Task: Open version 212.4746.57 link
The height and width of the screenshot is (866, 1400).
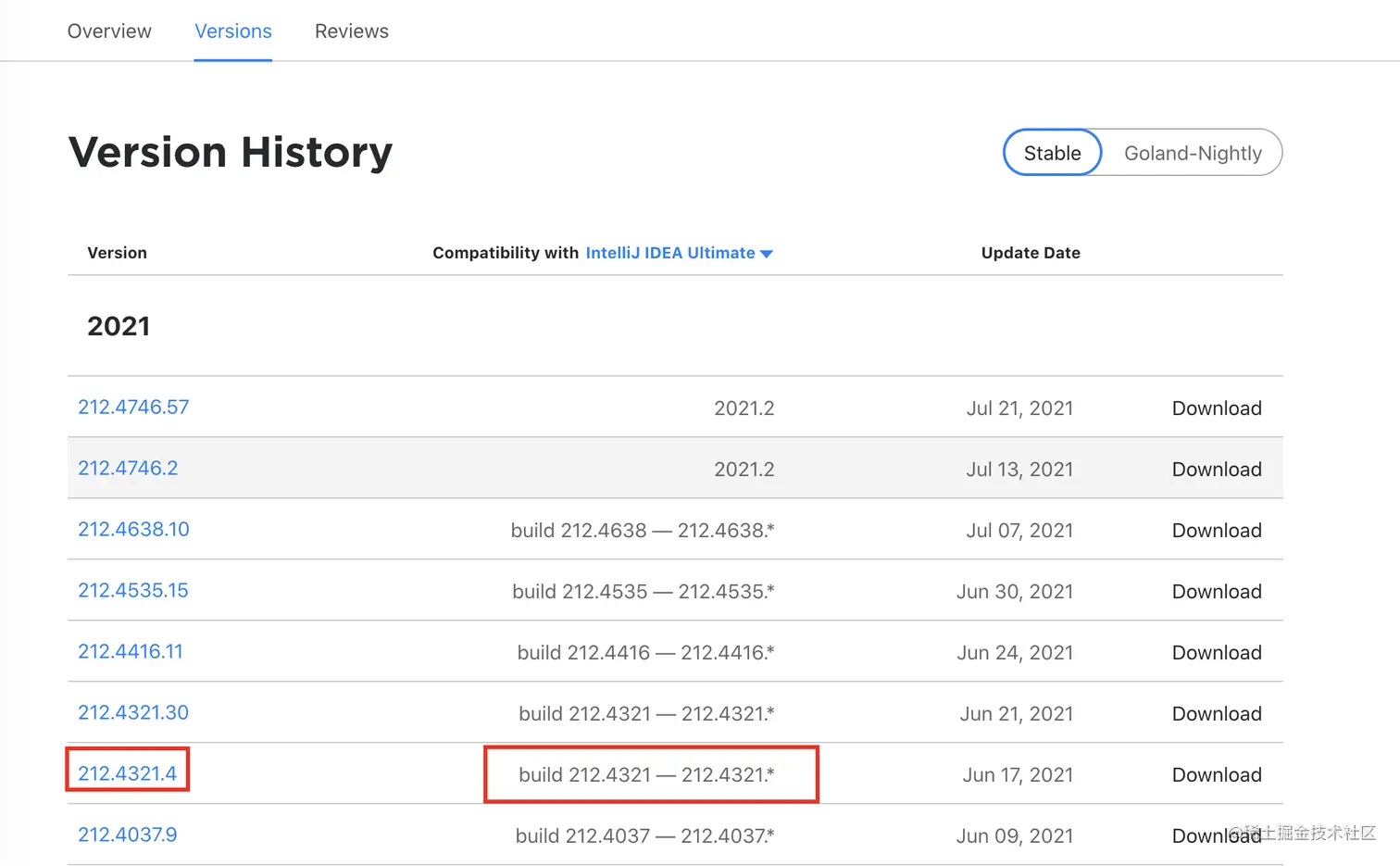Action: [133, 407]
